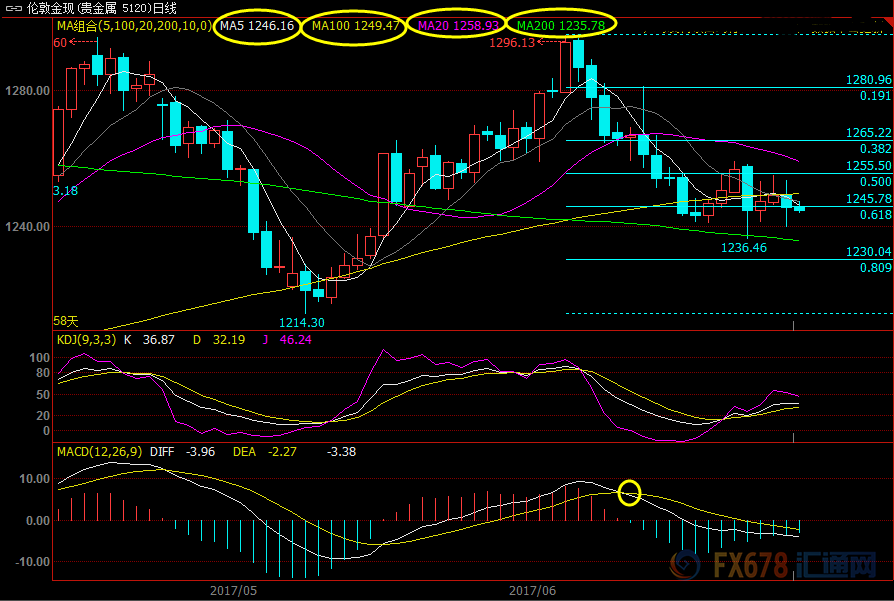894x601 pixels.
Task: Open the MA组合 indicator parameter label
Action: point(134,25)
